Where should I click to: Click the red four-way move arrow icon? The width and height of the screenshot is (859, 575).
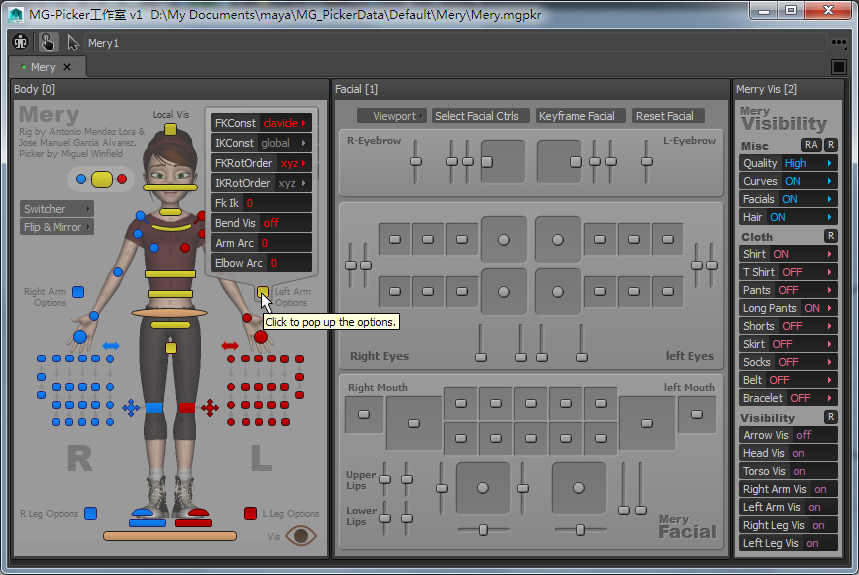[x=210, y=408]
